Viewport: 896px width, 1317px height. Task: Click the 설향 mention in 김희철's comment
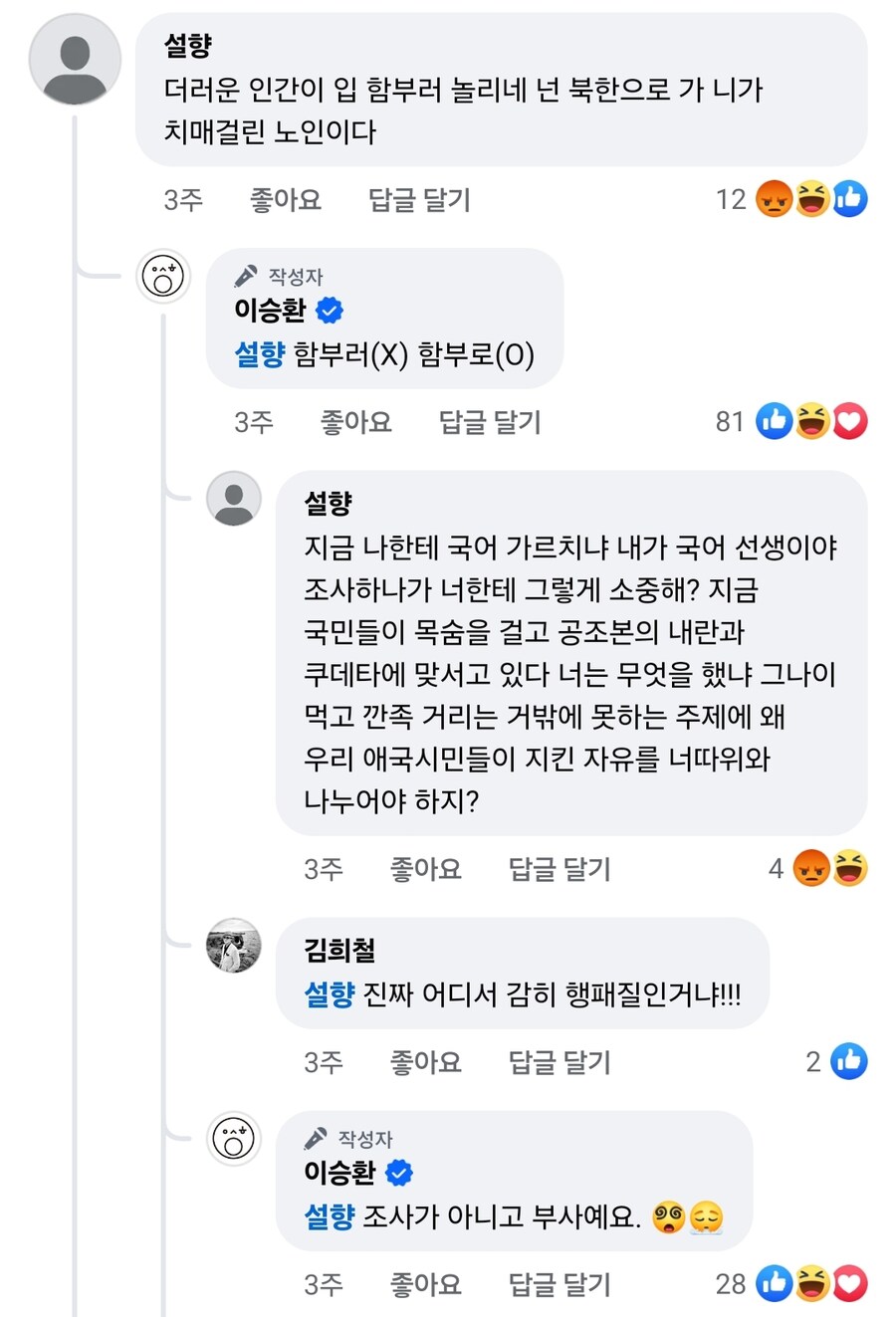[329, 995]
